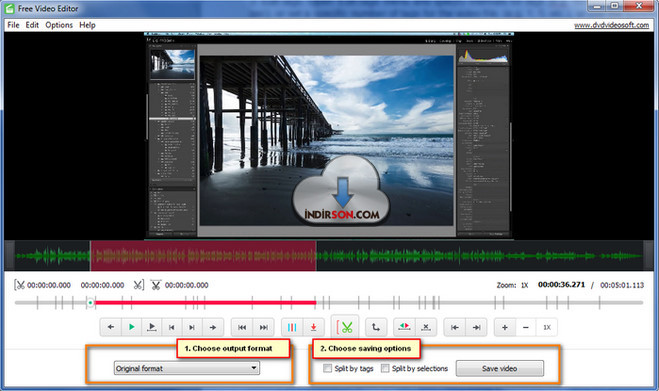Click the delete selection X icon

coord(426,327)
